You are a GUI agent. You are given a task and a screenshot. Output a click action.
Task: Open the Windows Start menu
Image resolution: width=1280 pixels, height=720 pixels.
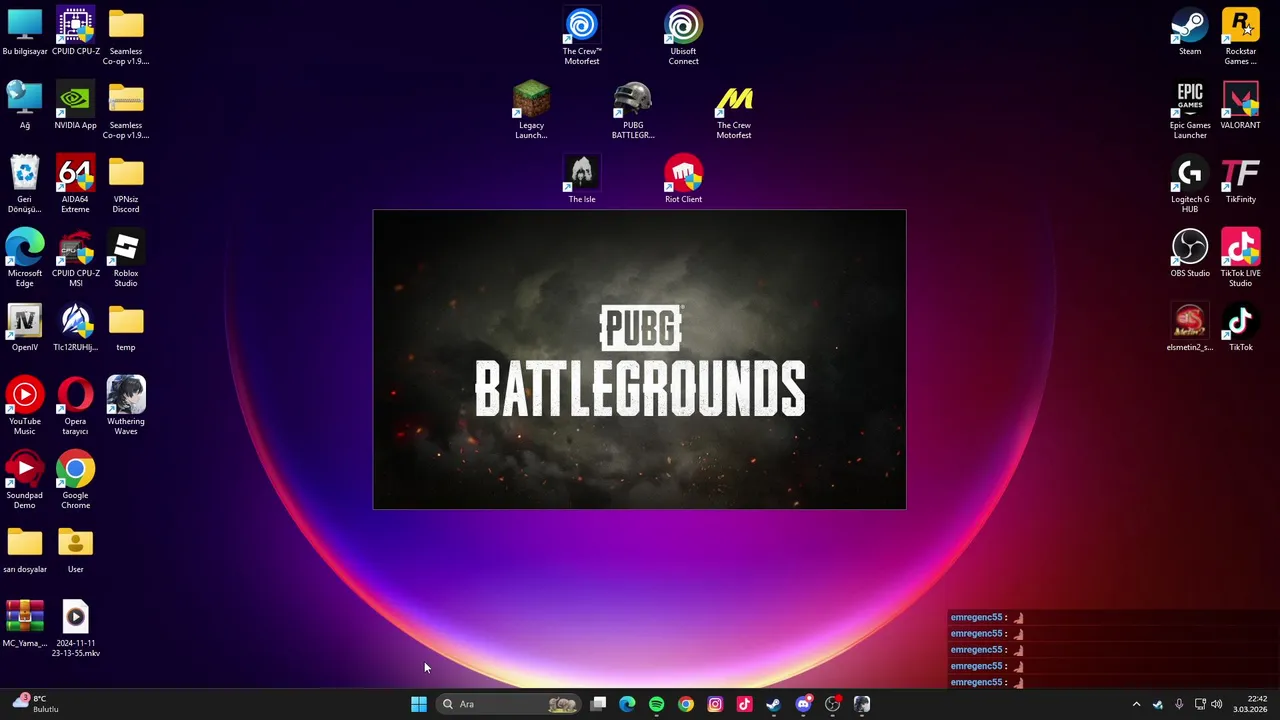click(419, 704)
